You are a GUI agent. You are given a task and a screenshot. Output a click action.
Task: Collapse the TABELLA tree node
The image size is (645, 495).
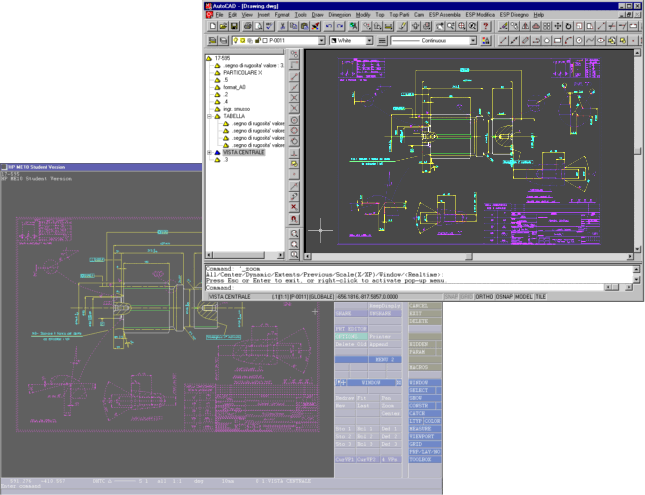click(x=208, y=116)
